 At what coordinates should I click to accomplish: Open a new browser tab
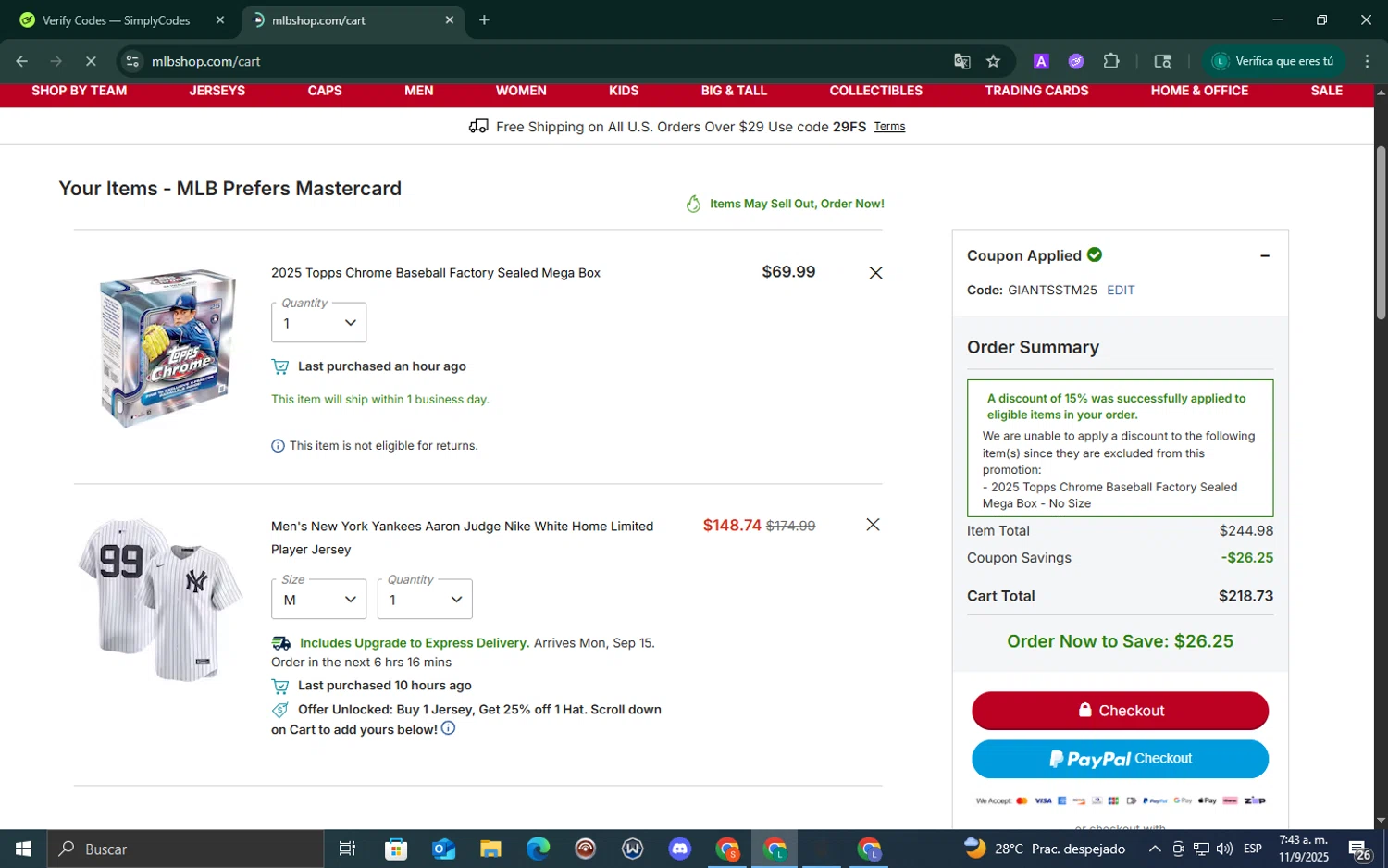(484, 19)
